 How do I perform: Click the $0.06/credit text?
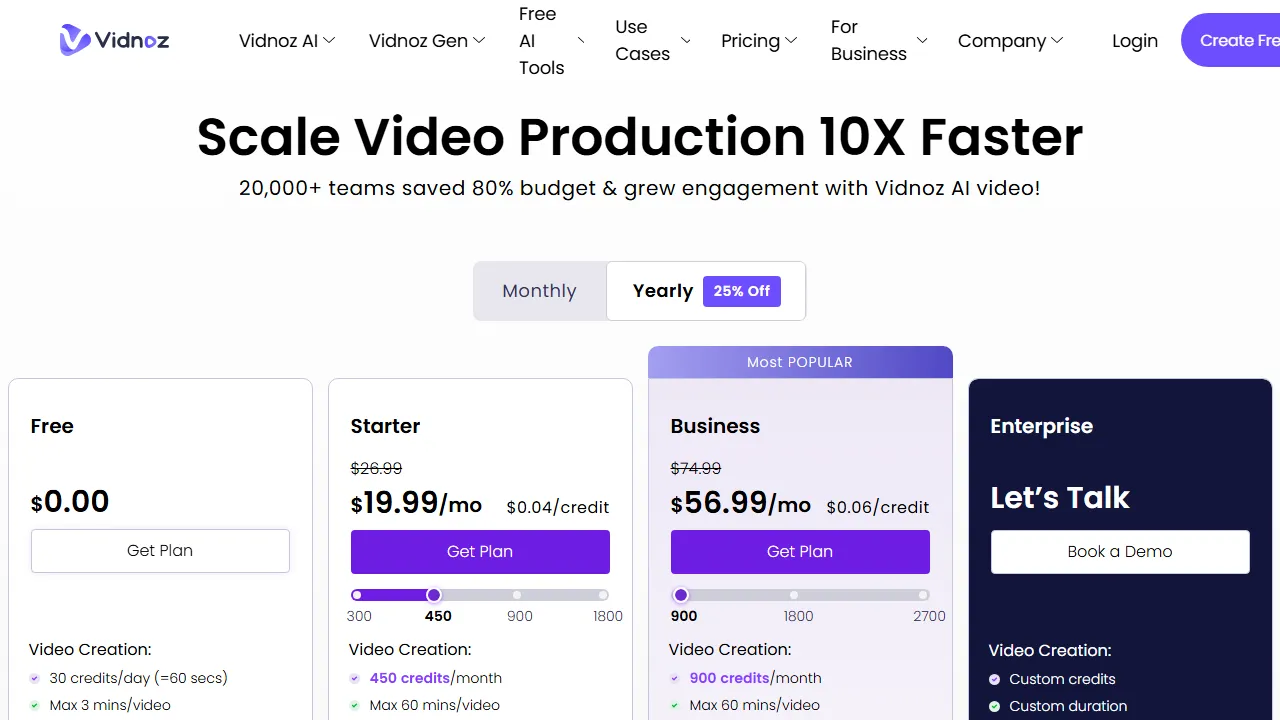pyautogui.click(x=878, y=507)
